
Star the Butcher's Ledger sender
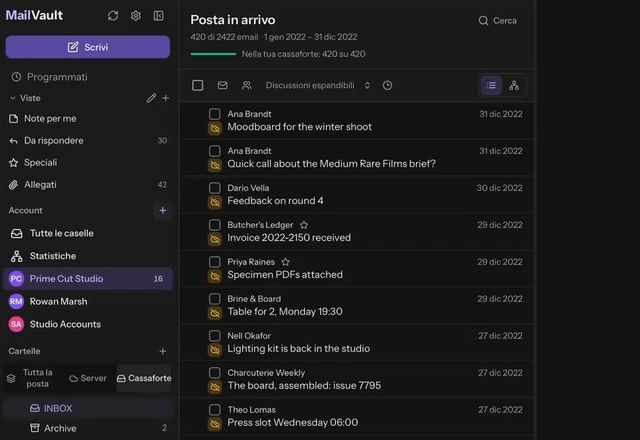click(x=304, y=225)
